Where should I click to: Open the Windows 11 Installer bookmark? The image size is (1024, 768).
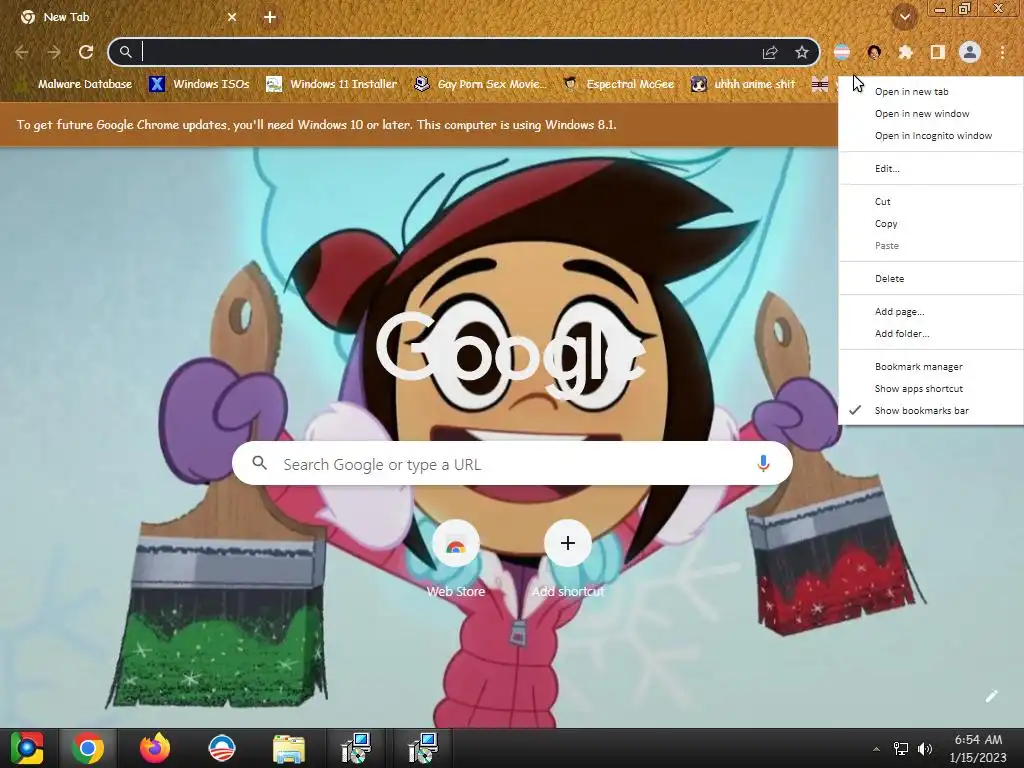[331, 84]
